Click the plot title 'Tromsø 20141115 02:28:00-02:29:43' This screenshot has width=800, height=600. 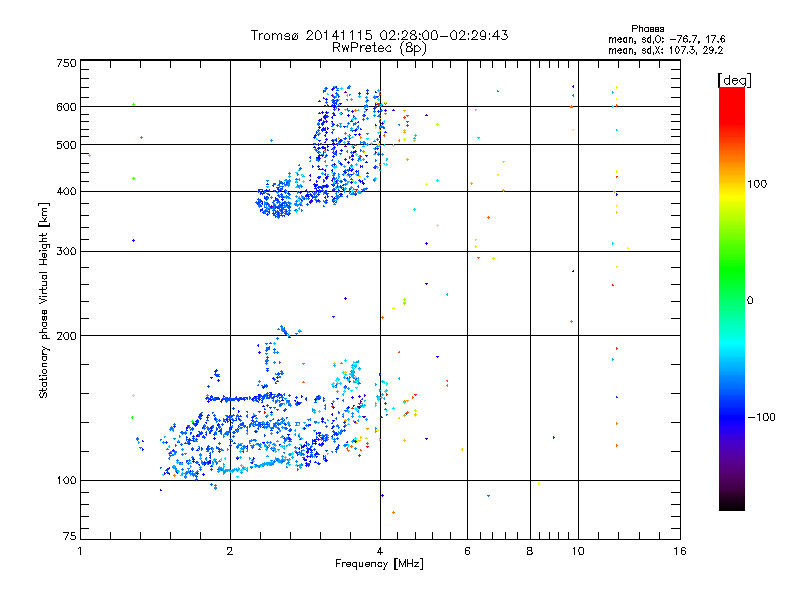[379, 35]
